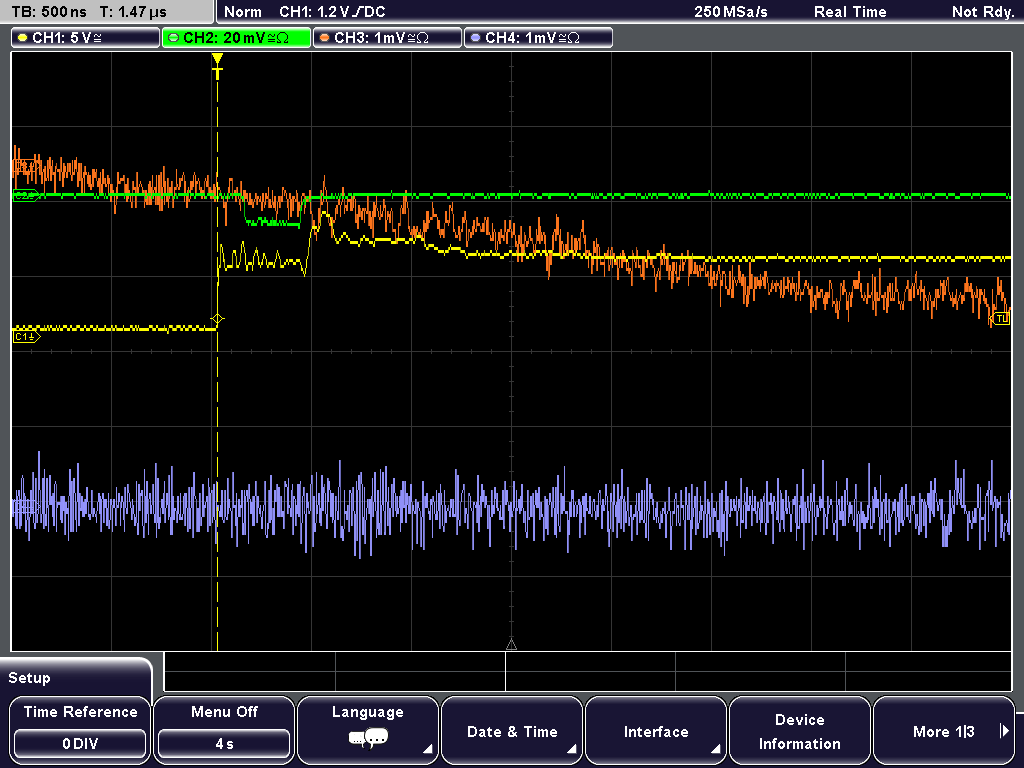Open the Language submenu

(x=368, y=729)
